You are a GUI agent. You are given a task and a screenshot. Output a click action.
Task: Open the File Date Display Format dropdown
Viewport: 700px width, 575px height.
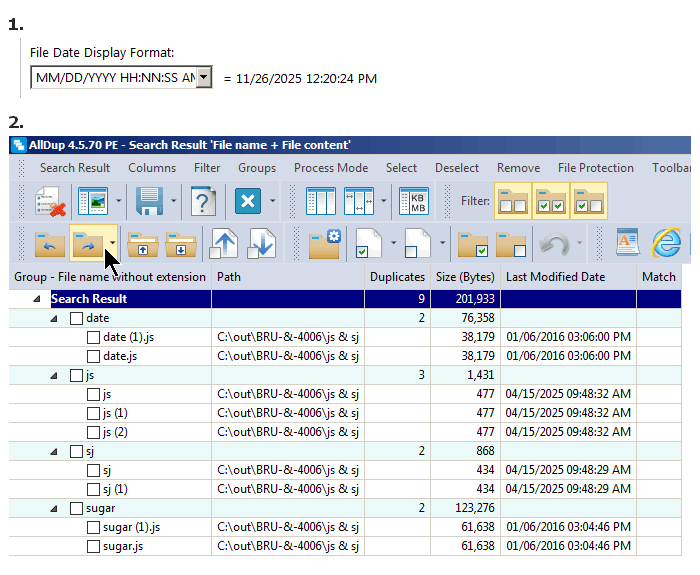(x=204, y=78)
